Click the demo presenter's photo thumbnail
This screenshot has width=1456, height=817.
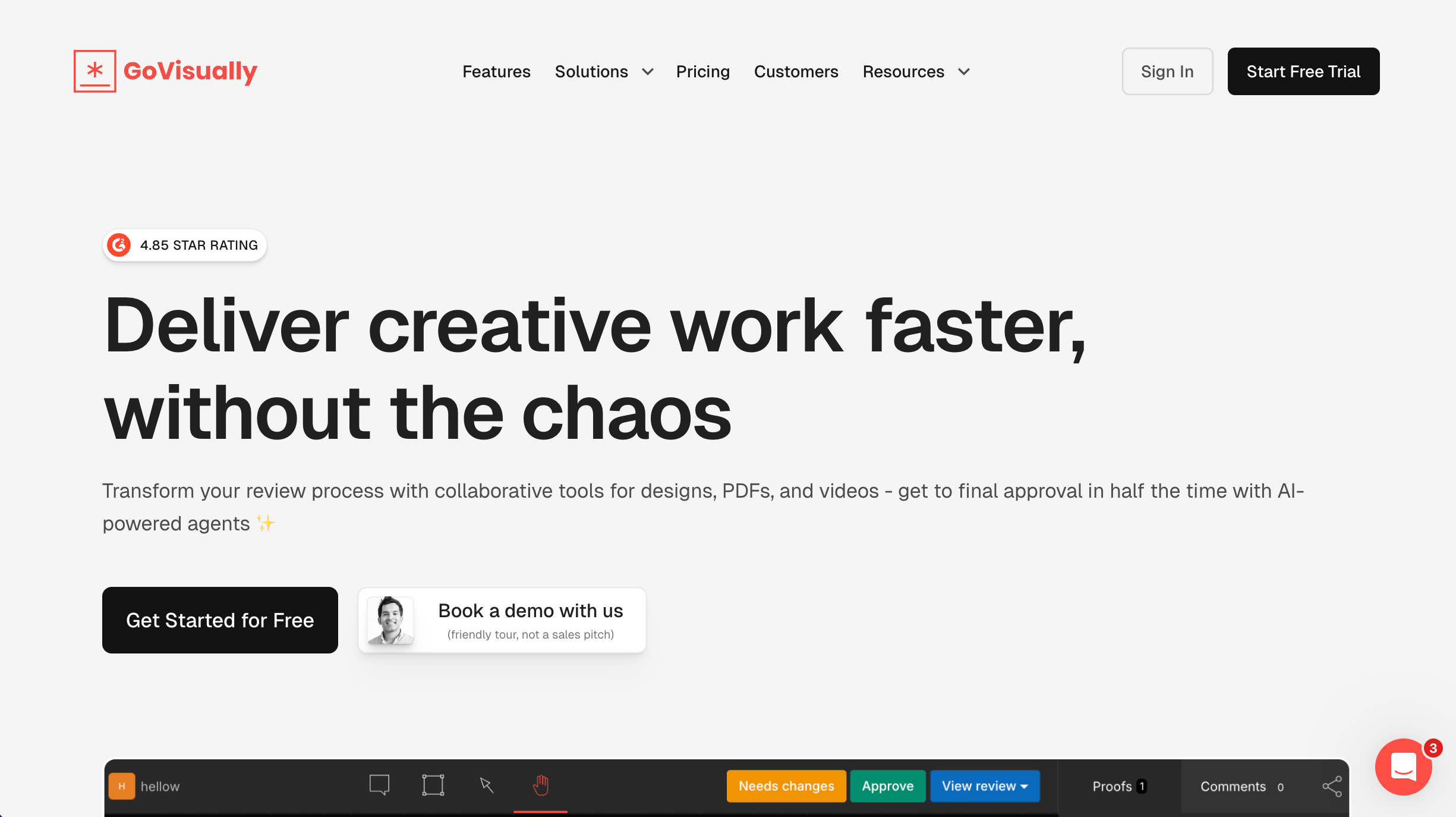click(390, 620)
